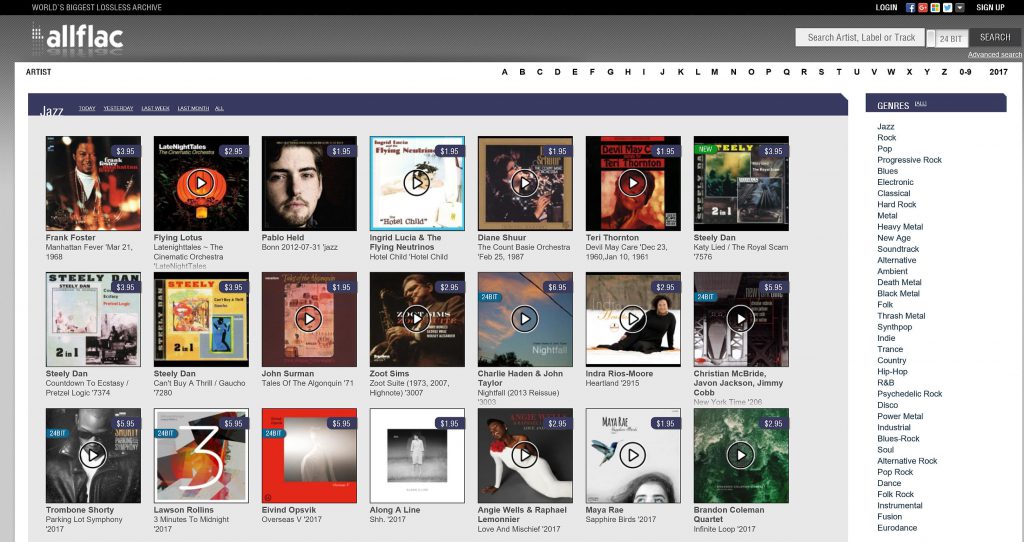Viewport: 1024px width, 542px height.
Task: Play Teri Thornton's Devil May Care preview
Action: coord(633,183)
